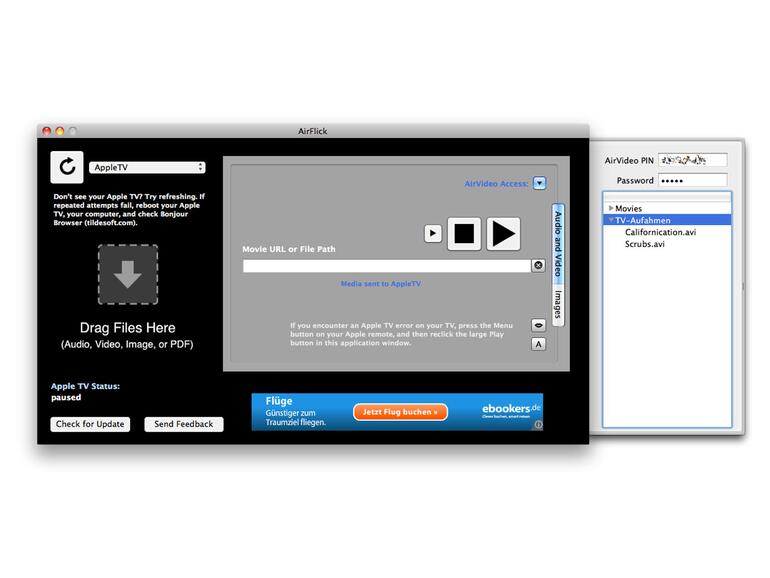Image resolution: width=770 pixels, height=578 pixels.
Task: Clear the movie URL field
Action: click(538, 266)
